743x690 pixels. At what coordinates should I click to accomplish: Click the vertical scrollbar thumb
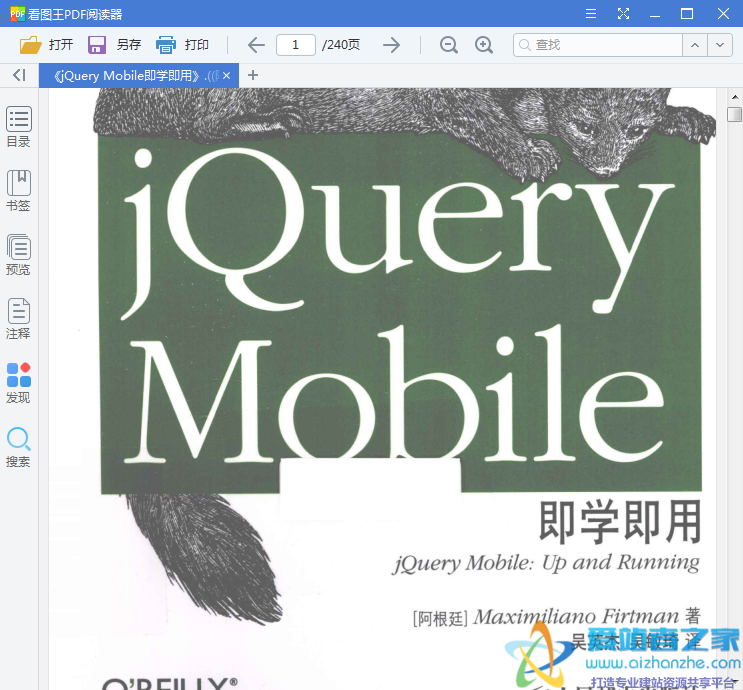click(734, 115)
